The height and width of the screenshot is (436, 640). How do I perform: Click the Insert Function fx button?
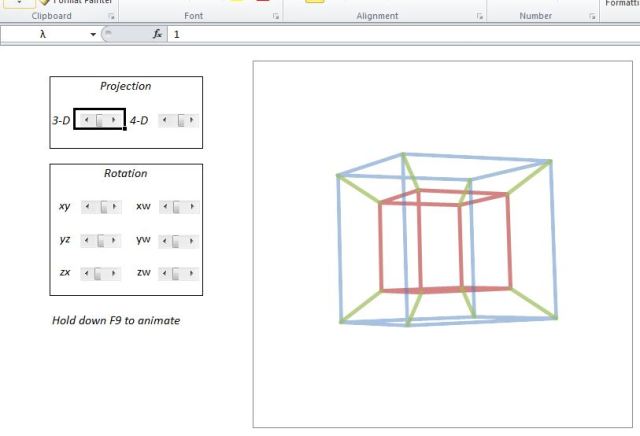pos(157,34)
